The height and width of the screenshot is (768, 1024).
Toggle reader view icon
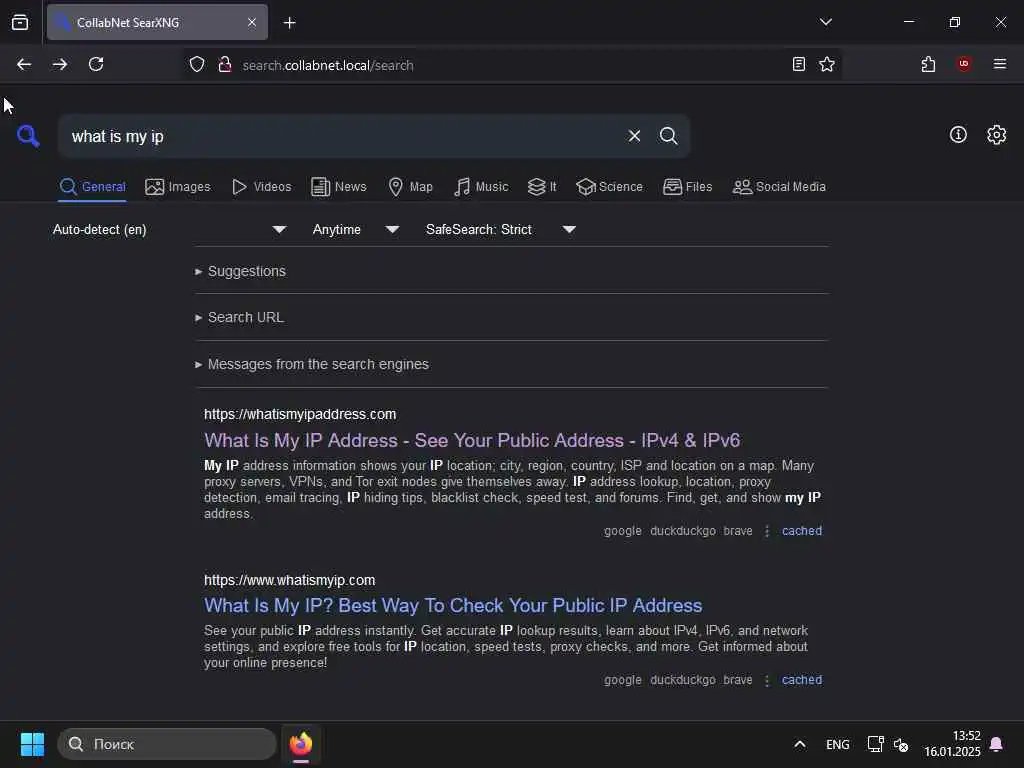click(798, 64)
